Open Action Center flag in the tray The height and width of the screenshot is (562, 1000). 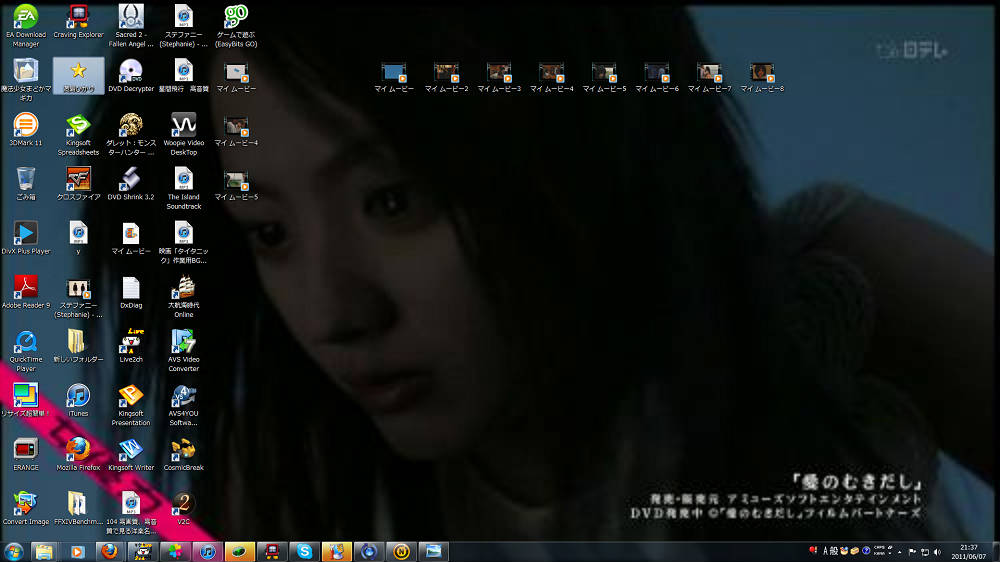(x=912, y=552)
